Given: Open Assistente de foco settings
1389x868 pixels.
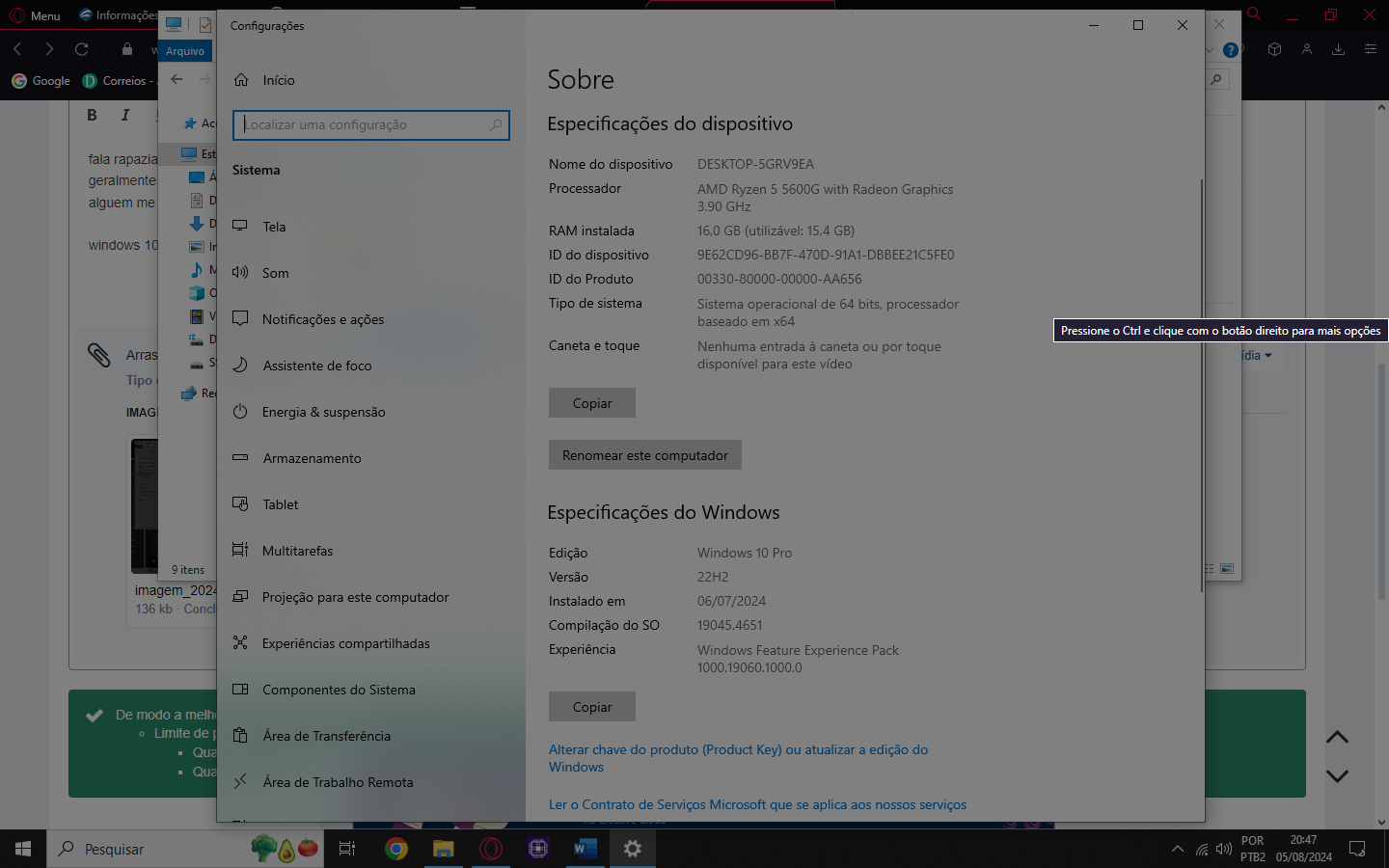Looking at the screenshot, I should (x=371, y=366).
